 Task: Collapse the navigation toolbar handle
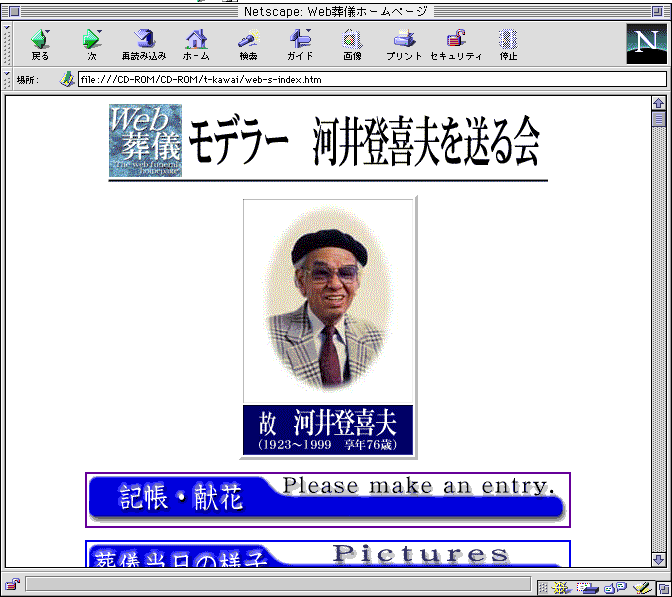[8, 44]
